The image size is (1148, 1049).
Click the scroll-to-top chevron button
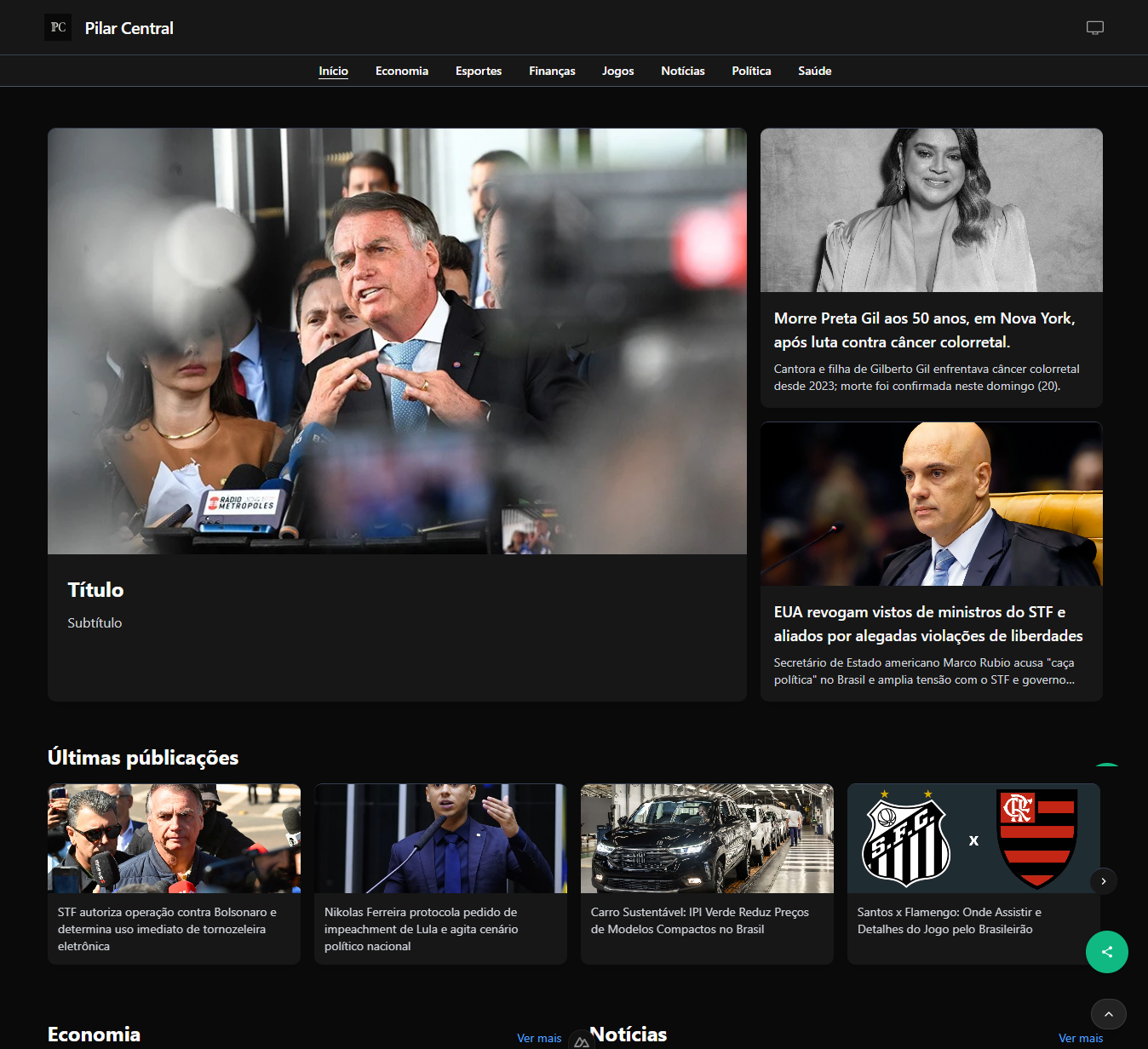click(1108, 1014)
